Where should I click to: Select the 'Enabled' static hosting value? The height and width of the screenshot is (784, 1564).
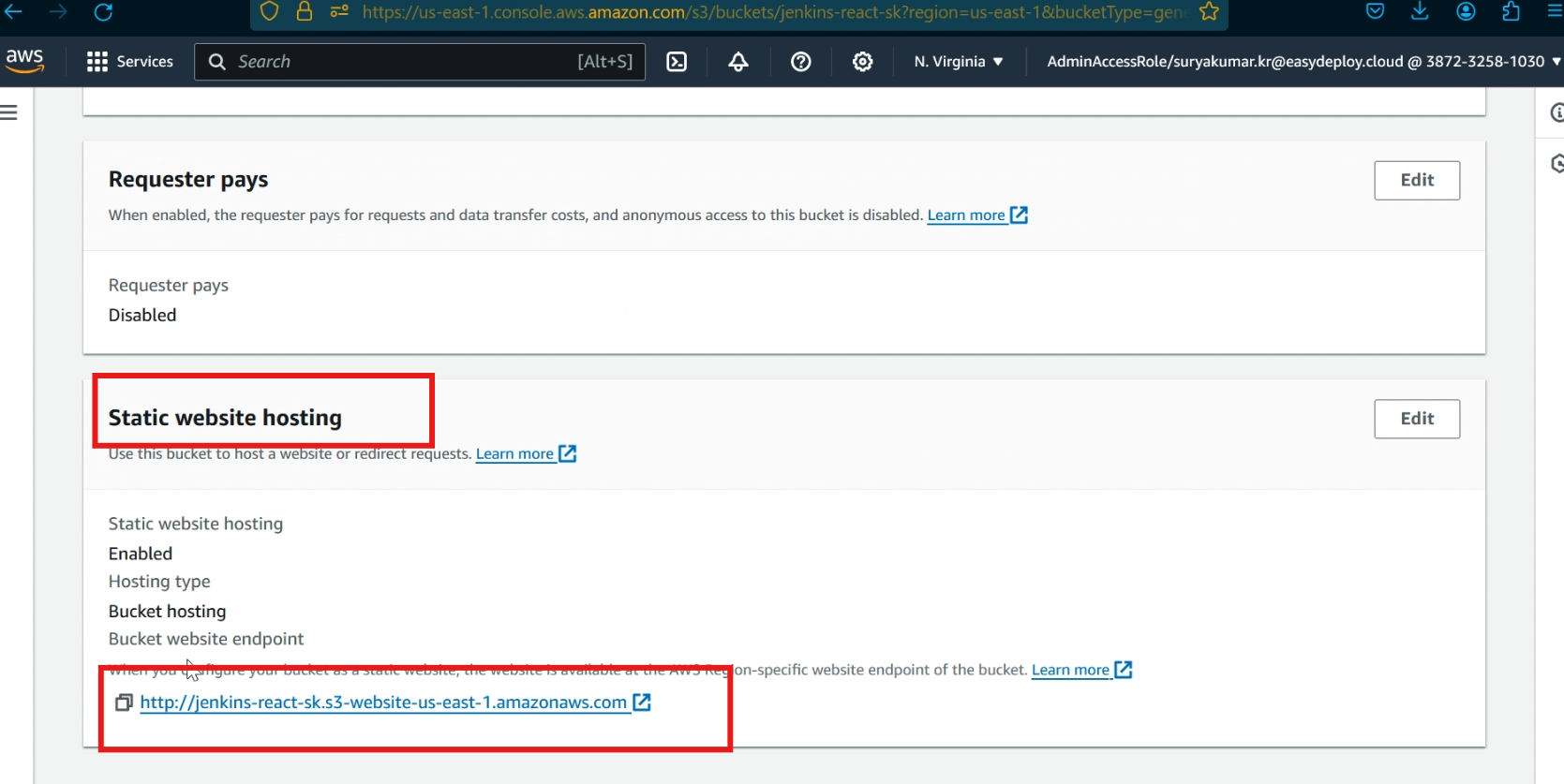tap(141, 554)
